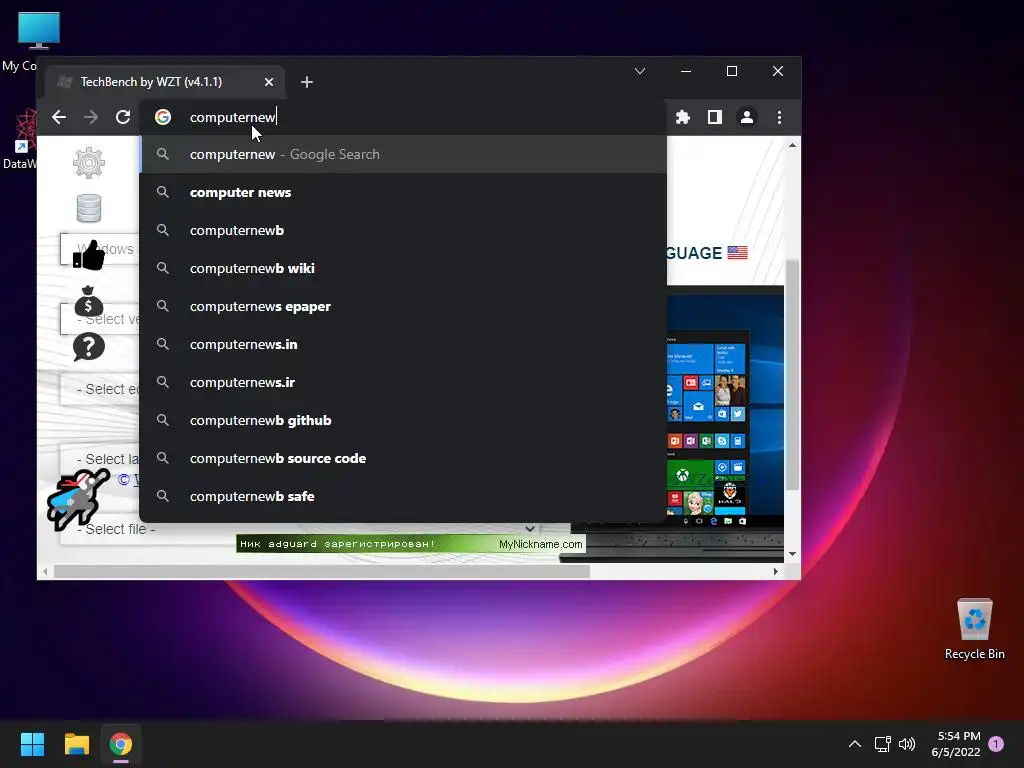Viewport: 1024px width, 768px height.
Task: Pick the 'computernewb wiki' suggestion
Action: pyautogui.click(x=404, y=268)
